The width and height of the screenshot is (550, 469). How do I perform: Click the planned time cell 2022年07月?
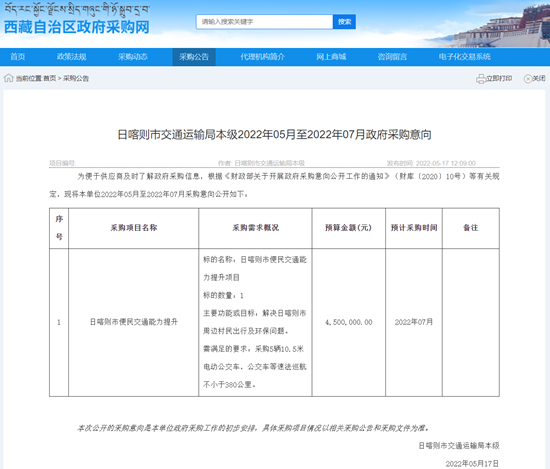414,322
